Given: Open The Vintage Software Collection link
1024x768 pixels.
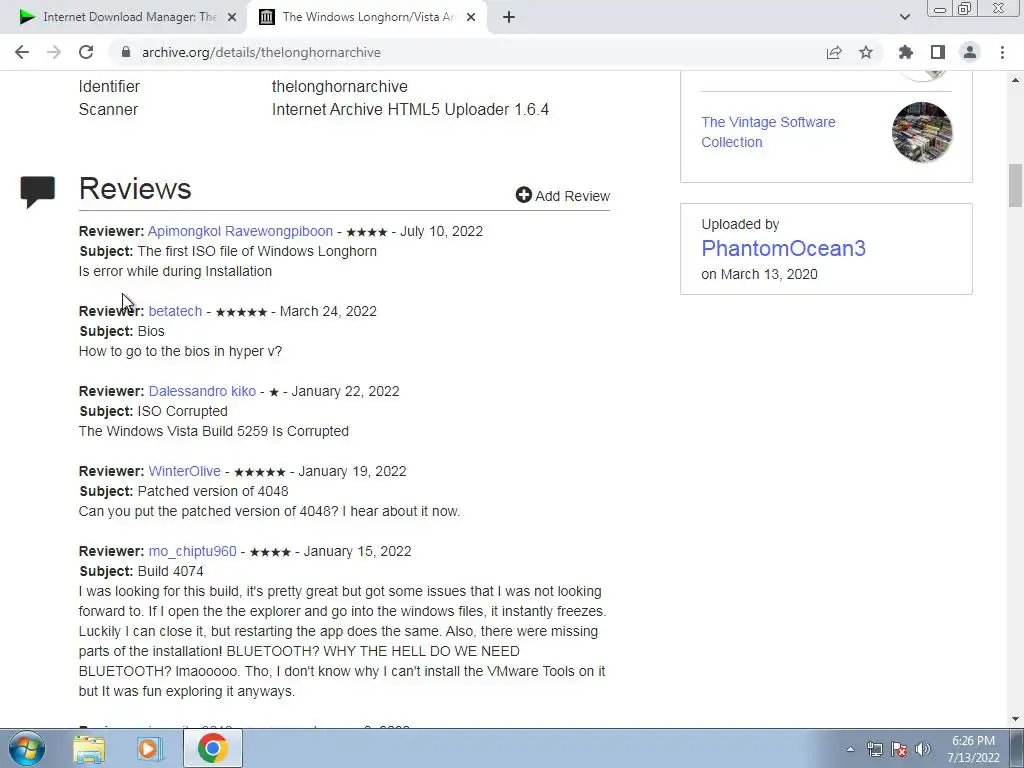Looking at the screenshot, I should click(768, 132).
